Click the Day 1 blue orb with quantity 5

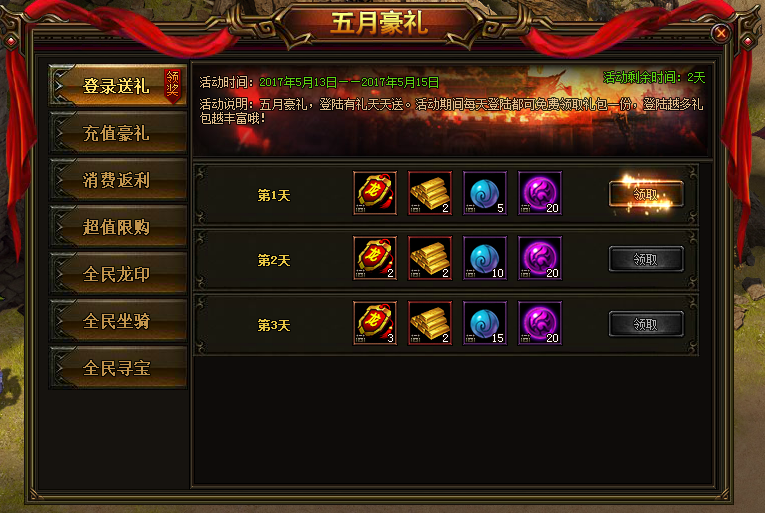pyautogui.click(x=485, y=193)
